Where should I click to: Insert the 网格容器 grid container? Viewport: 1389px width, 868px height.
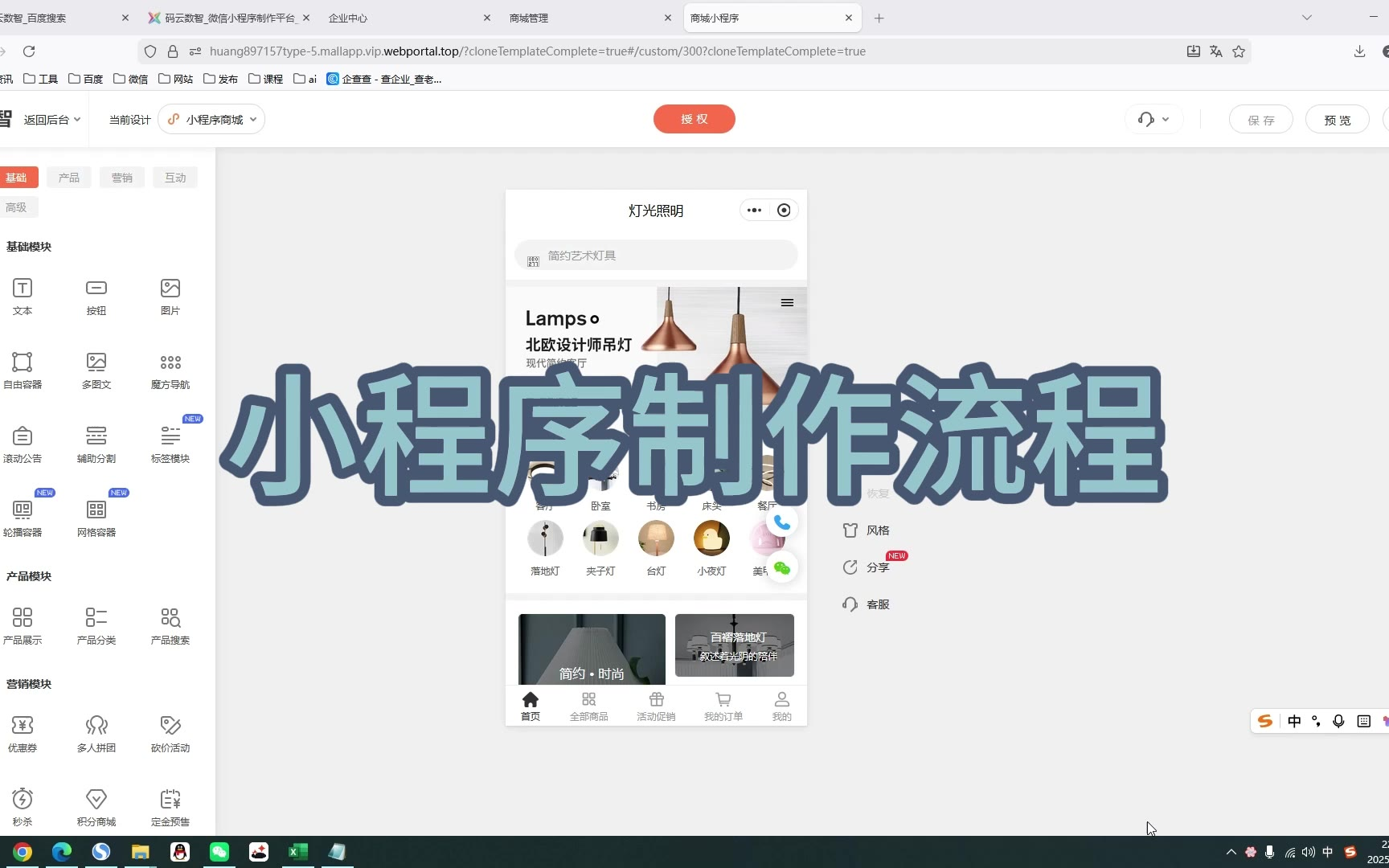[x=96, y=518]
